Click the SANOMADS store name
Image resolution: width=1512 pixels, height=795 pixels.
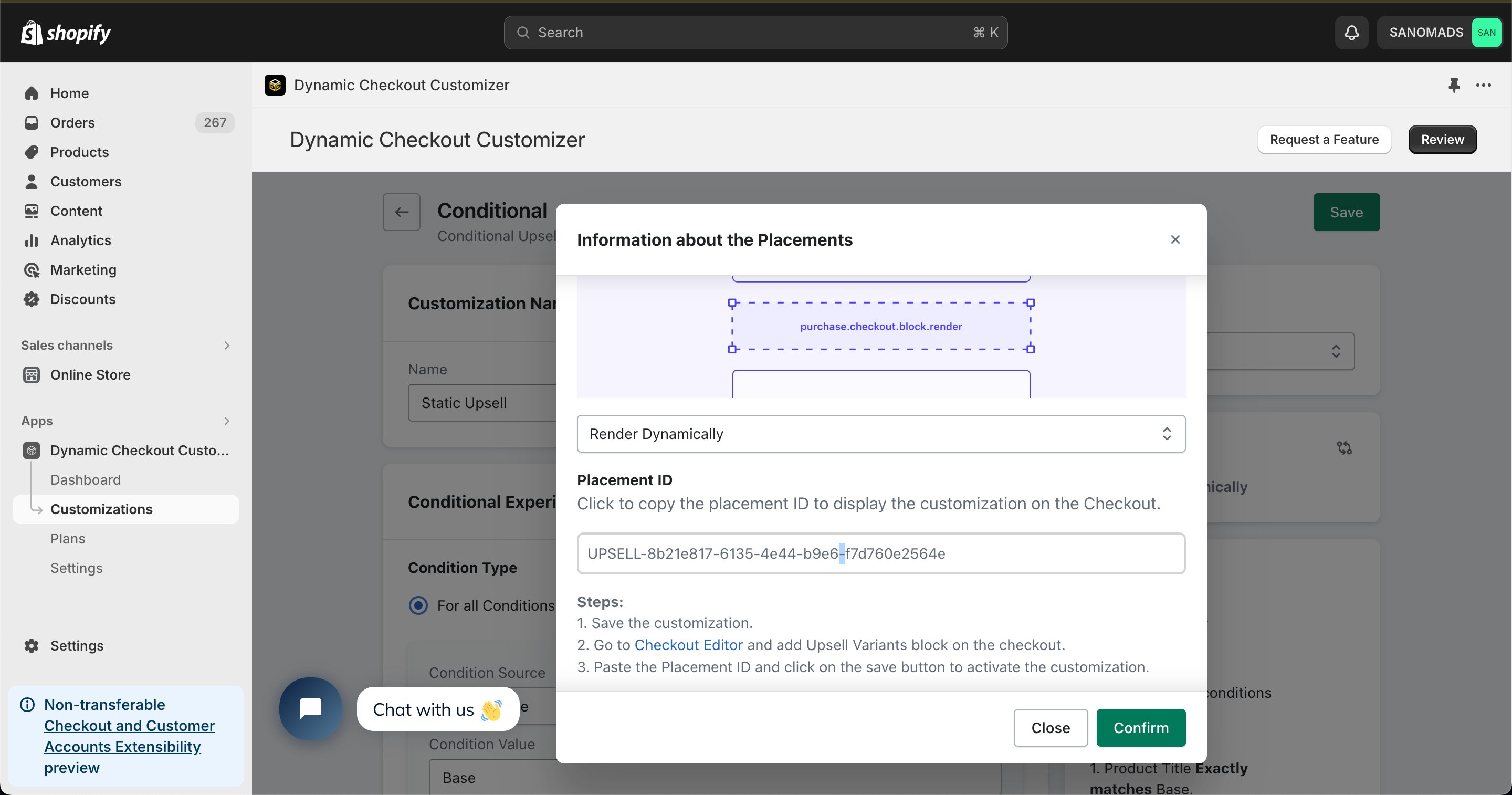click(x=1426, y=32)
